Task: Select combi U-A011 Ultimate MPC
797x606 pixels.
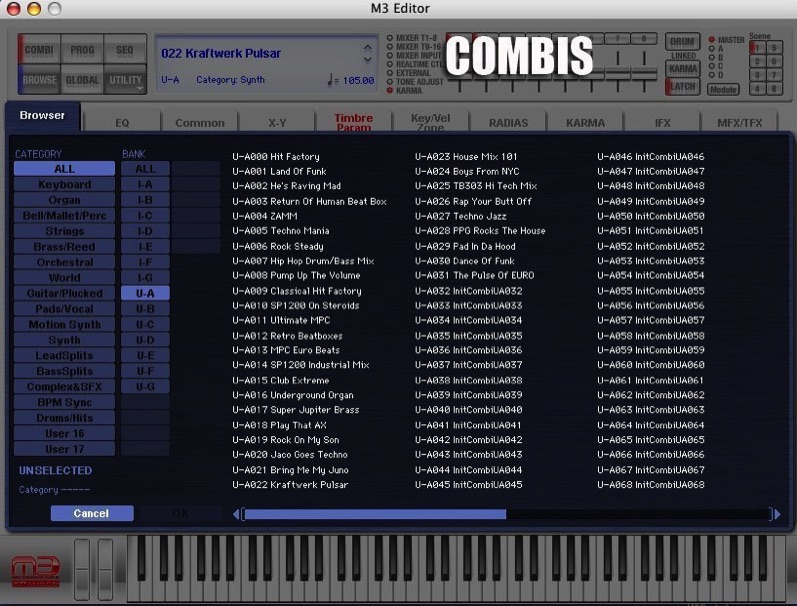Action: [281, 320]
